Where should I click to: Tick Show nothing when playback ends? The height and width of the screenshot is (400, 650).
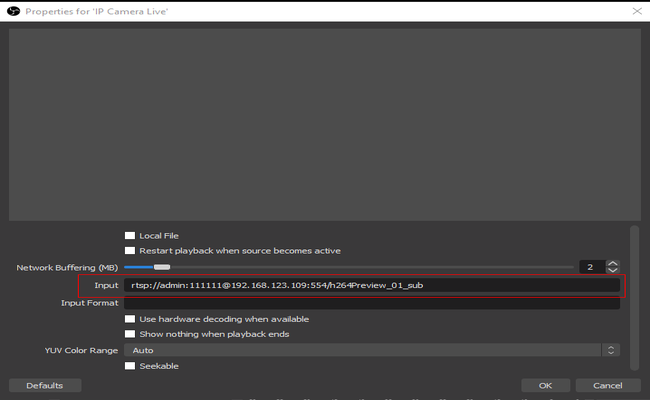[129, 334]
